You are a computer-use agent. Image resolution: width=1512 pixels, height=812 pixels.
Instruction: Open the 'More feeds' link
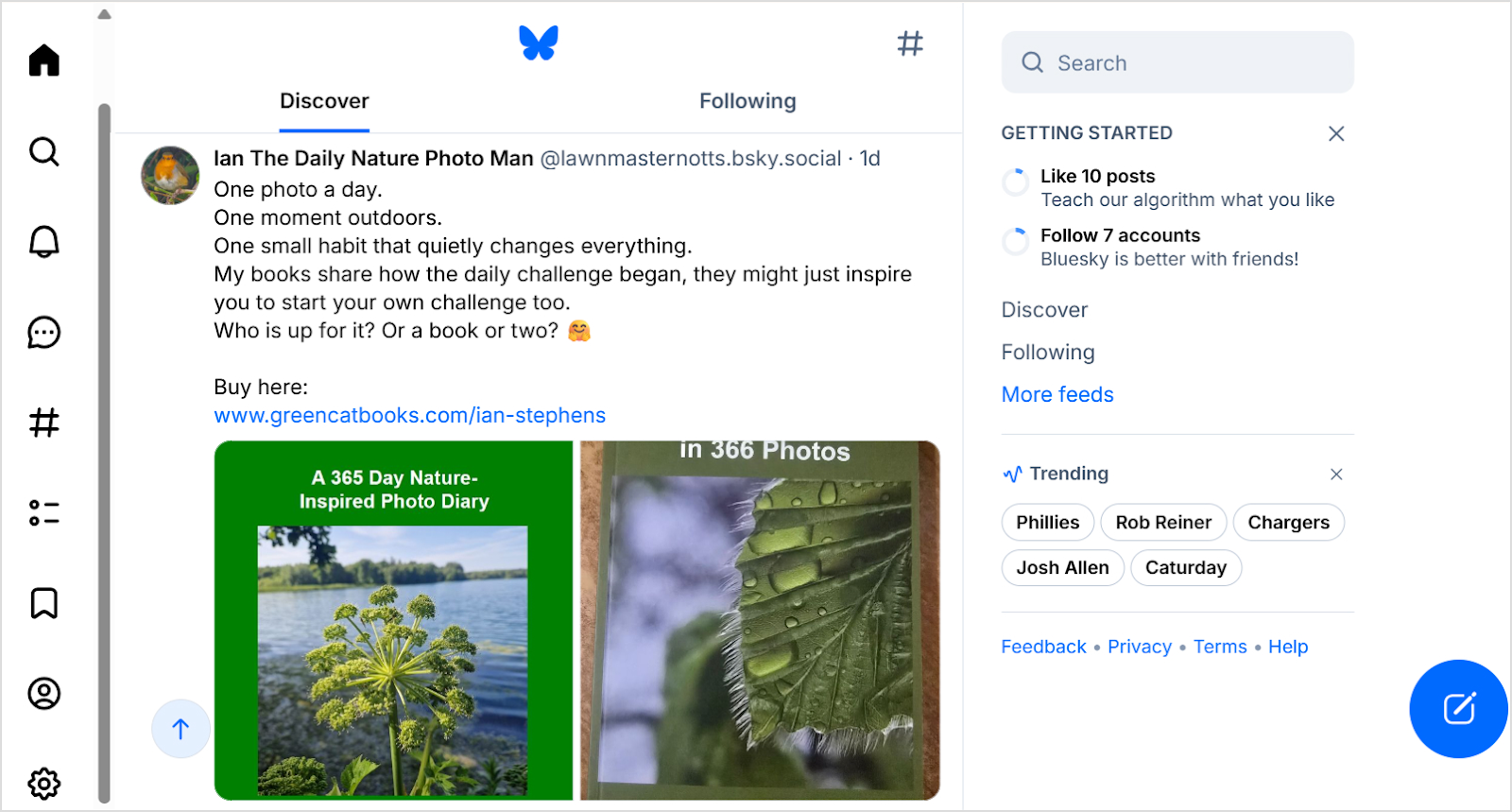[x=1057, y=394]
